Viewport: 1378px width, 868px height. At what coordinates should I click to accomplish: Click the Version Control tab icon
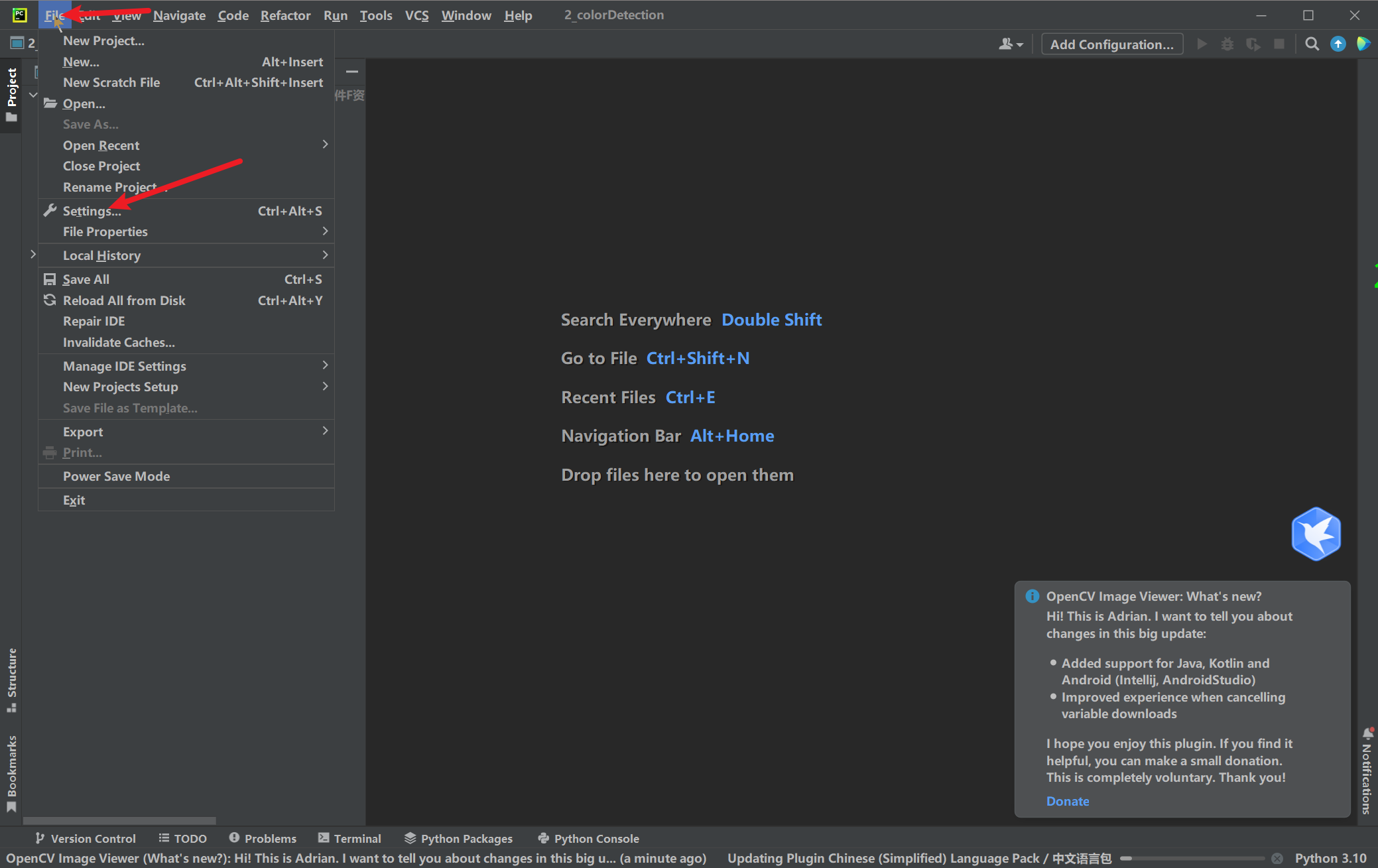coord(38,838)
